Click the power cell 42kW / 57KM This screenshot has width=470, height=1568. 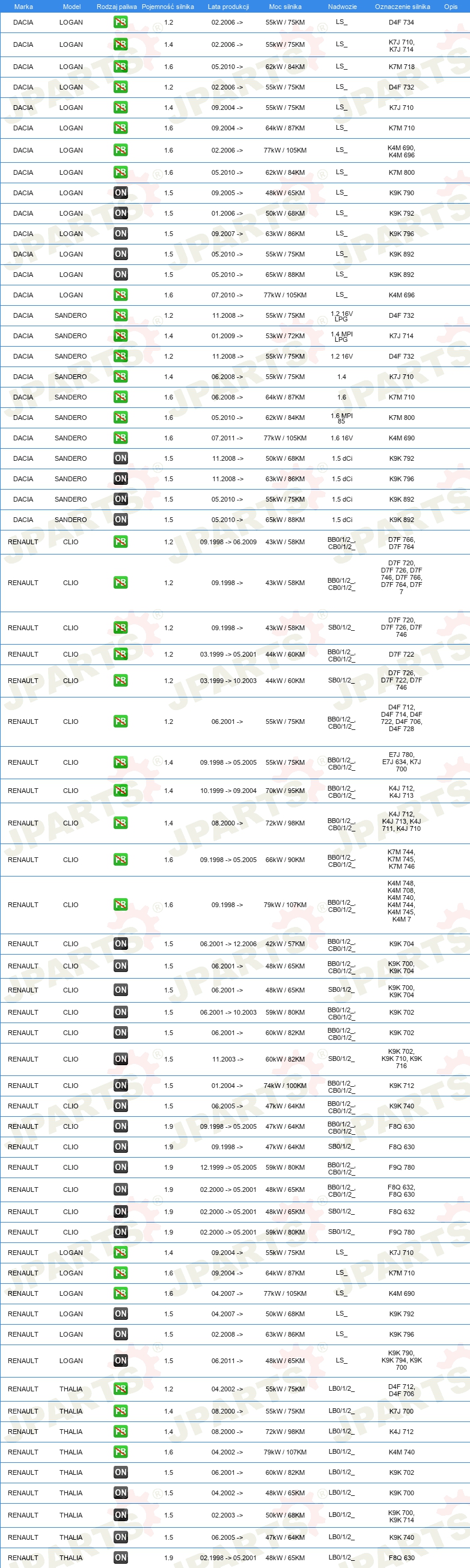pyautogui.click(x=285, y=944)
